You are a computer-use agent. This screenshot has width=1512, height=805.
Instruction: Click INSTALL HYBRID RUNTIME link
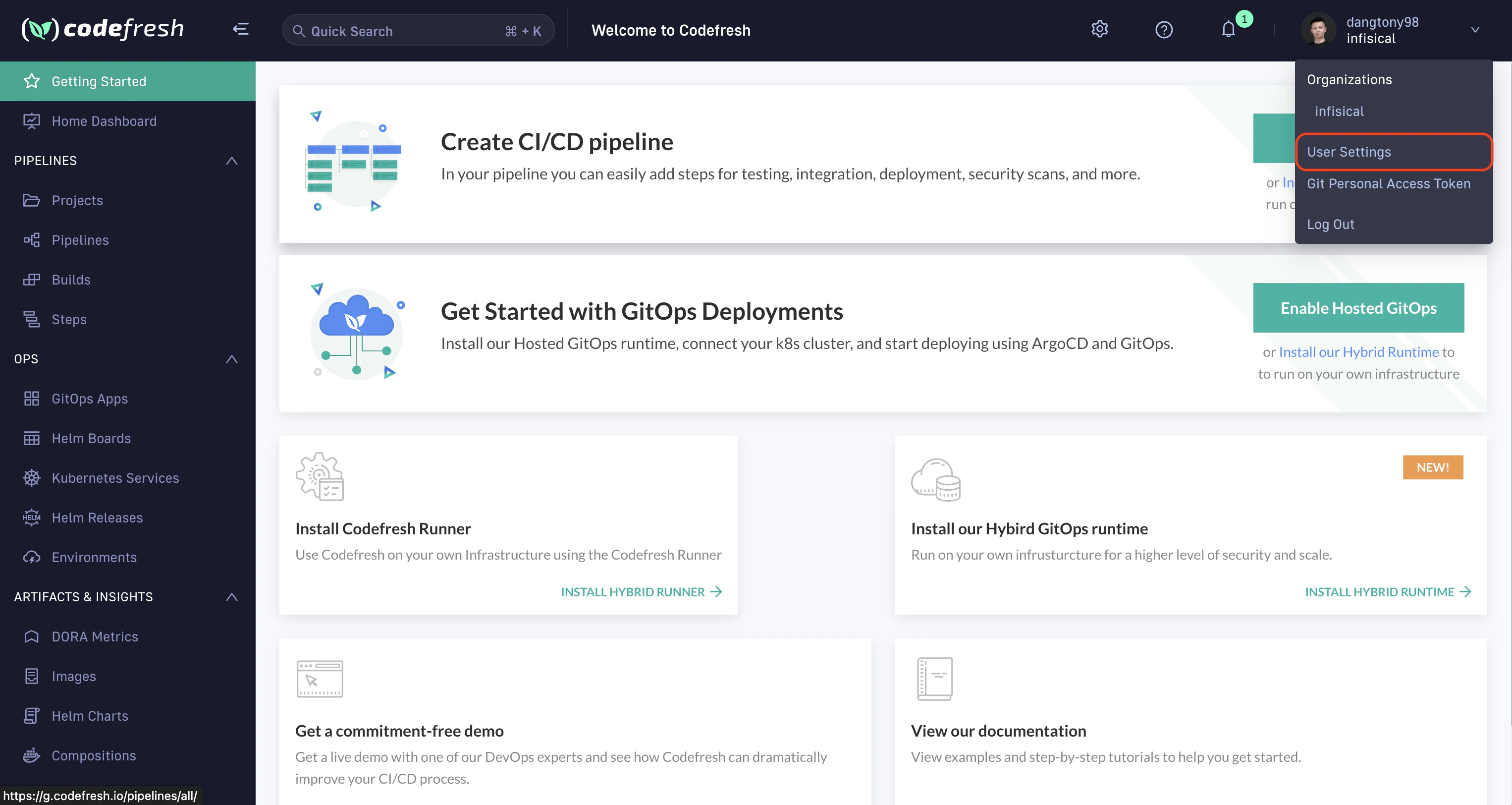pos(1388,591)
